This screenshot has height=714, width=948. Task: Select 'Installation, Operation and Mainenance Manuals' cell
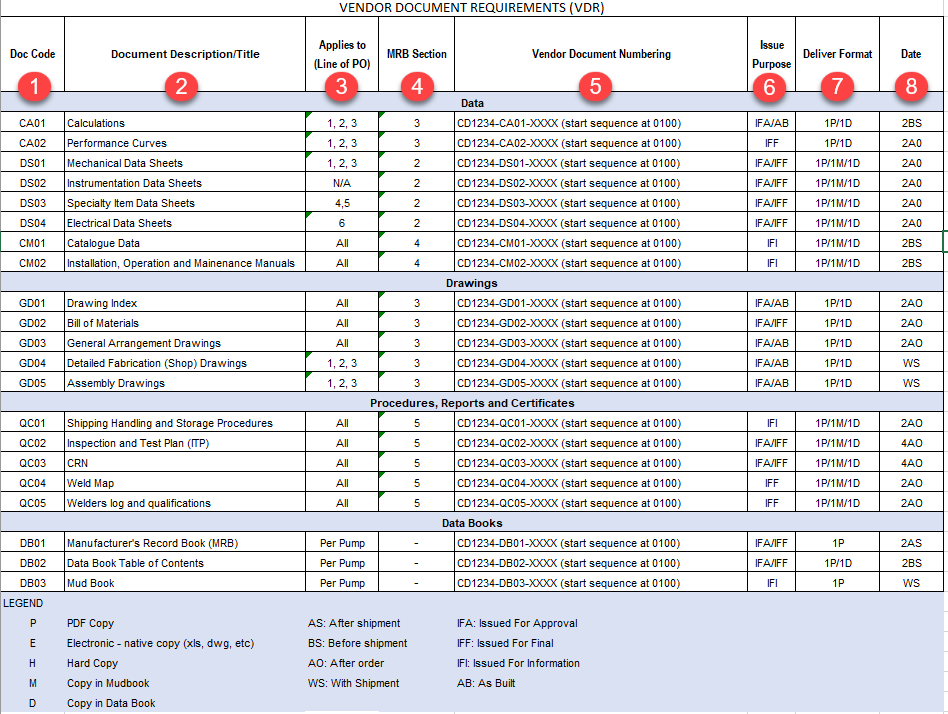[185, 263]
